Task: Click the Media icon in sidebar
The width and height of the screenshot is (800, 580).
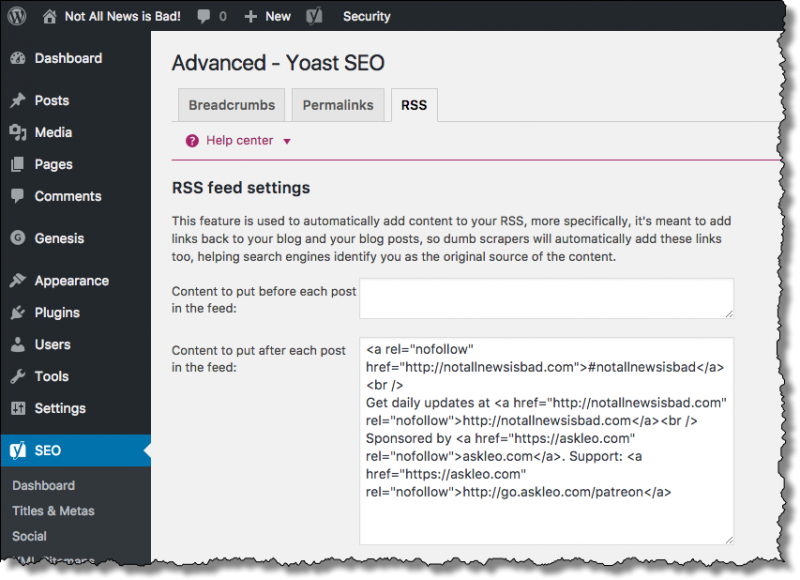Action: click(18, 133)
